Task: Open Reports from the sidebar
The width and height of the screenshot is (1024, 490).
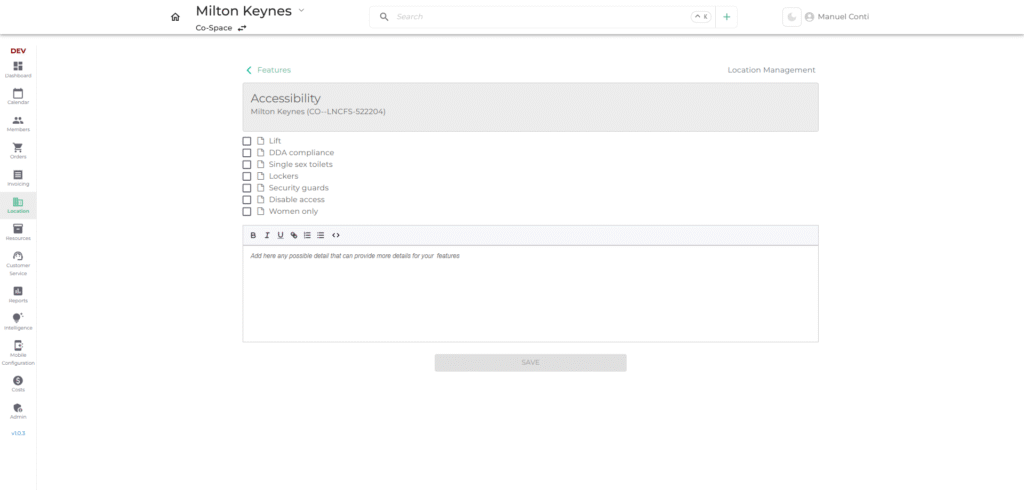Action: (18, 294)
